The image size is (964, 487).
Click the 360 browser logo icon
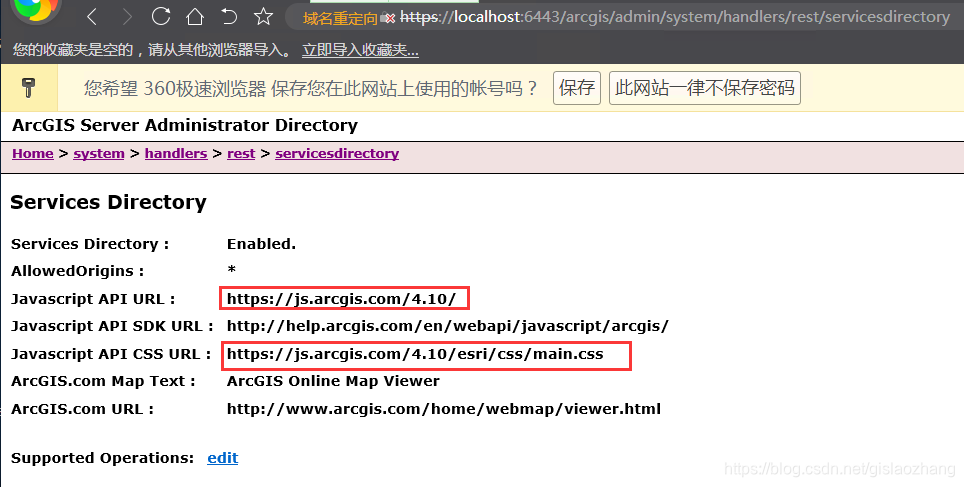coord(37,9)
